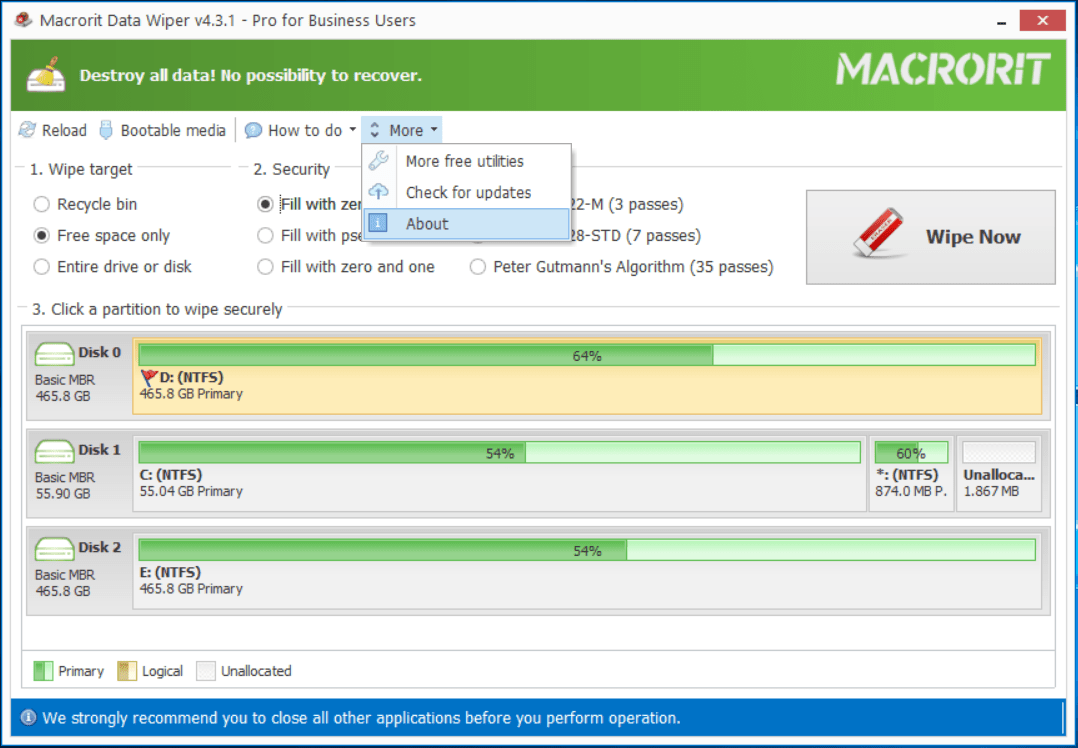1078x748 pixels.
Task: Click the Disk 0 drive icon
Action: click(55, 354)
